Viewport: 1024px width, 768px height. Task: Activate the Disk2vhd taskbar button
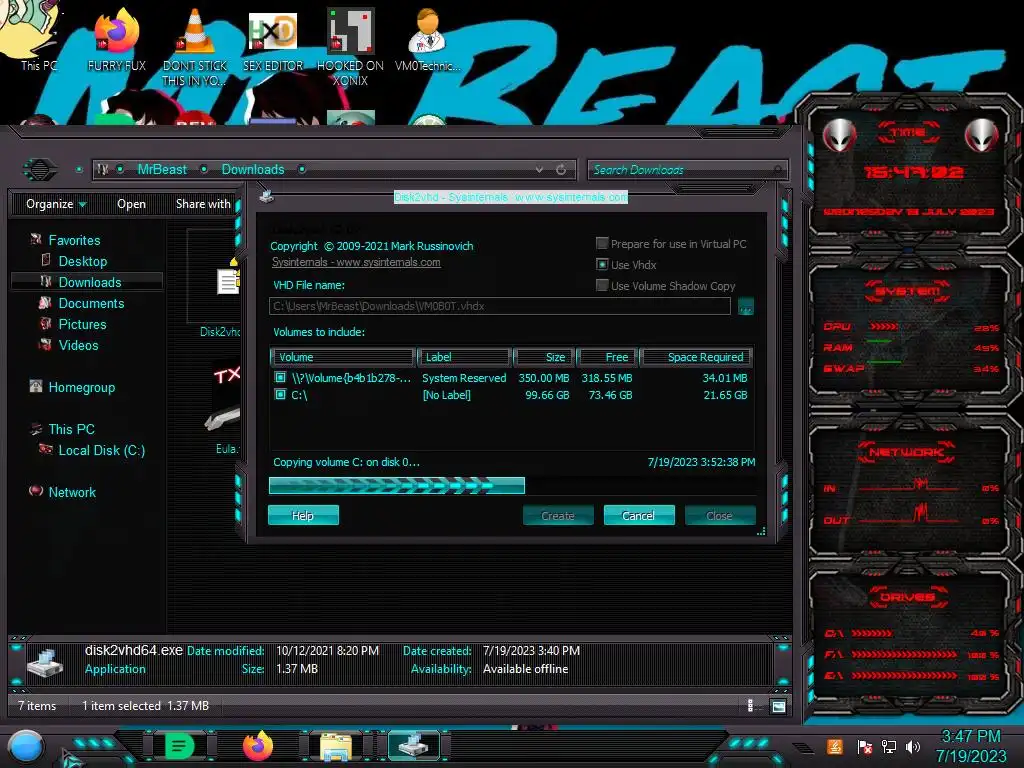tap(413, 746)
